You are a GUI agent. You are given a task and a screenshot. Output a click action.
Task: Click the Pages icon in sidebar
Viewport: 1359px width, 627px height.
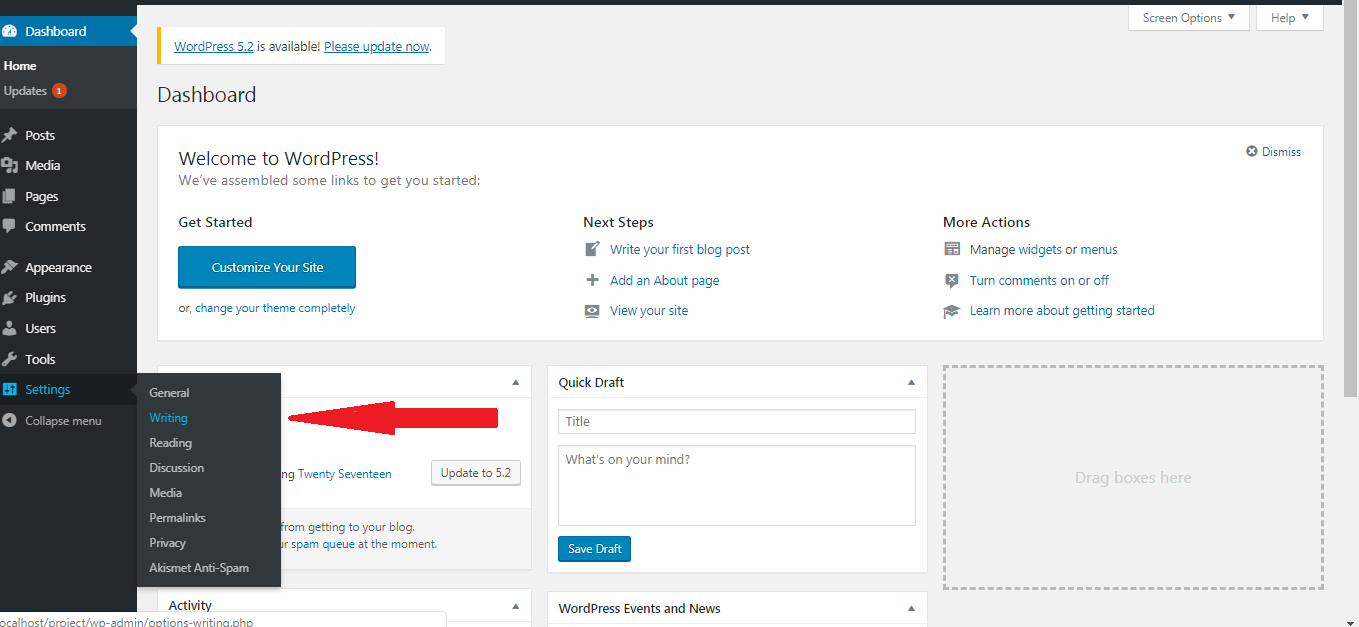coord(9,196)
